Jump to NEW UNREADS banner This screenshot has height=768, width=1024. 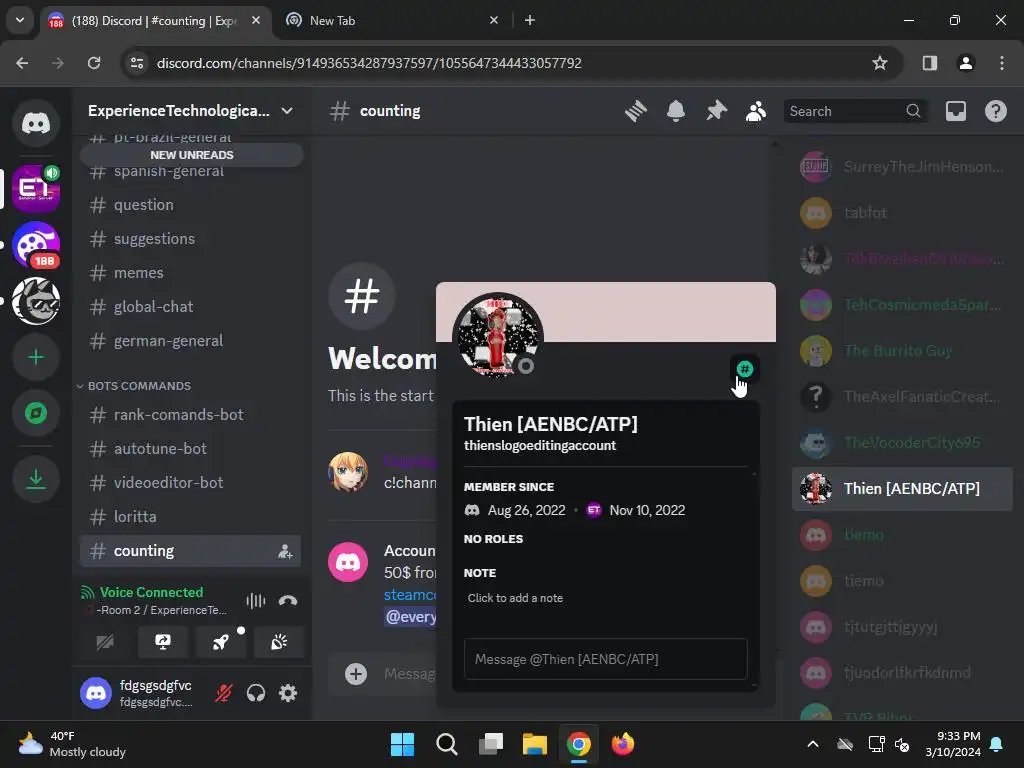(191, 155)
